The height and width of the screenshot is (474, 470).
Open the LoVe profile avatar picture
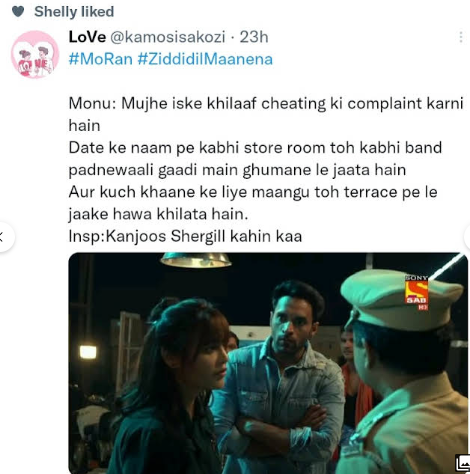click(x=35, y=54)
